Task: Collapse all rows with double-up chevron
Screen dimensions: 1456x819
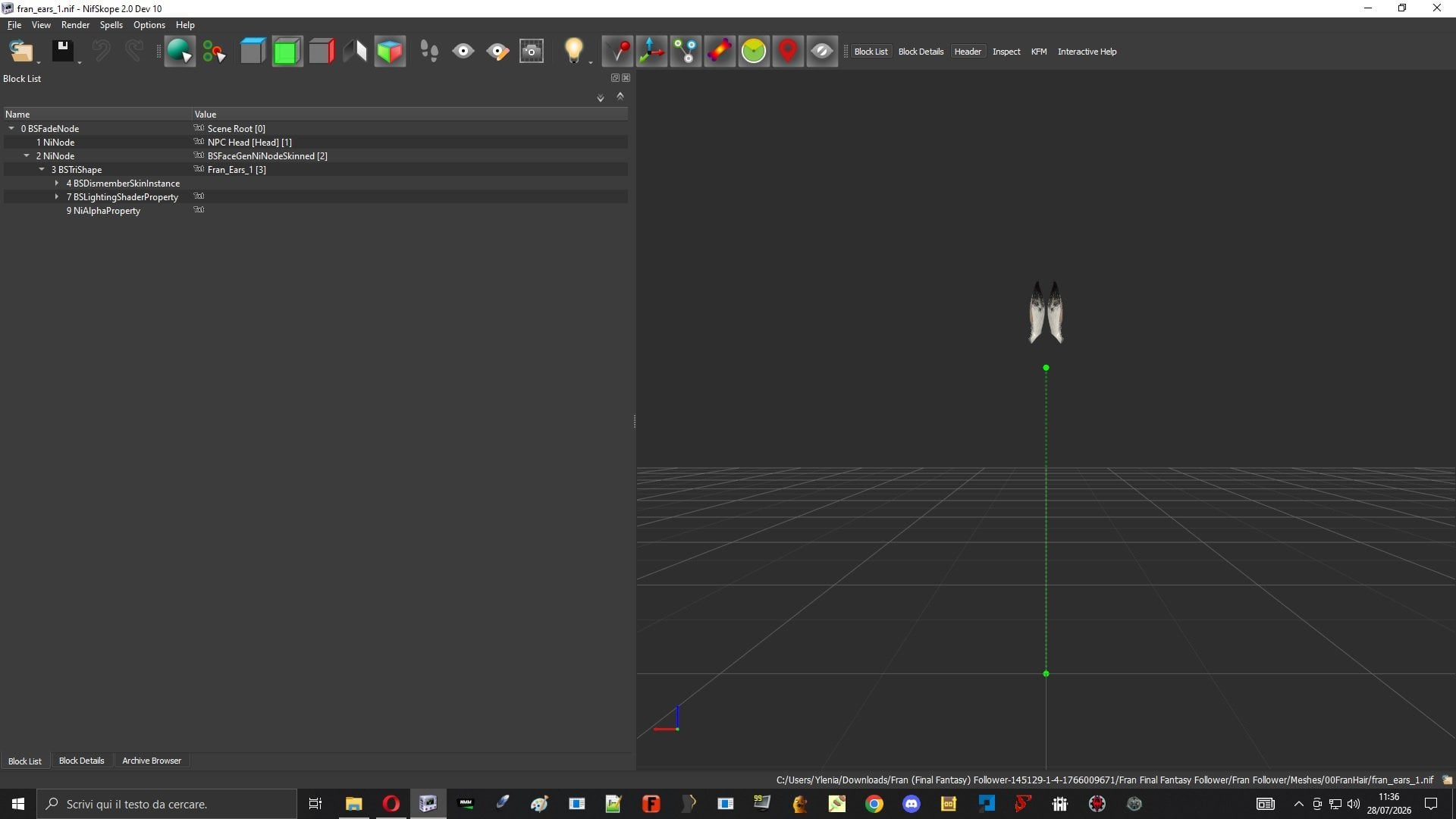Action: (x=620, y=96)
